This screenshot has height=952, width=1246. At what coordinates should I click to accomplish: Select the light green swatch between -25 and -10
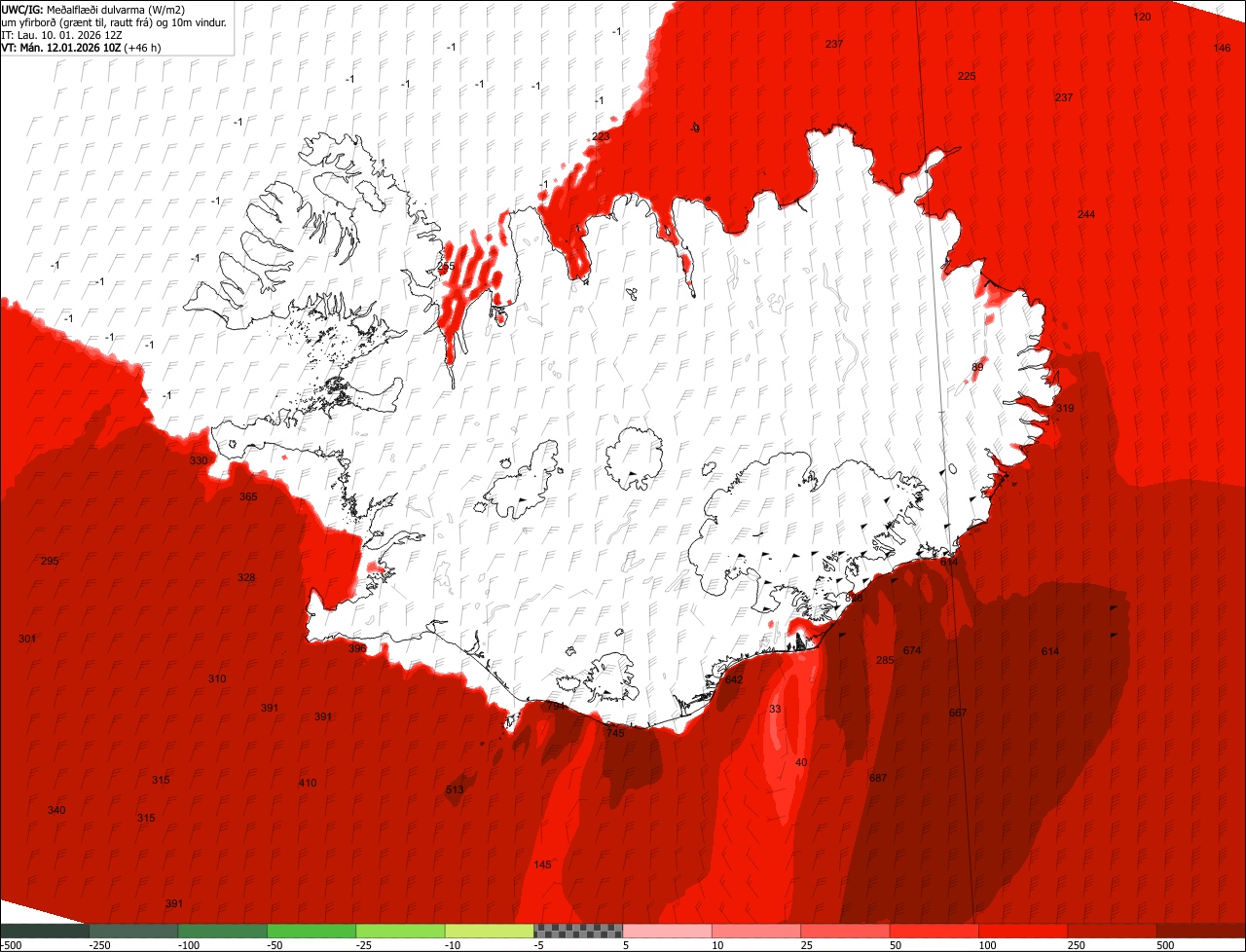[400, 931]
